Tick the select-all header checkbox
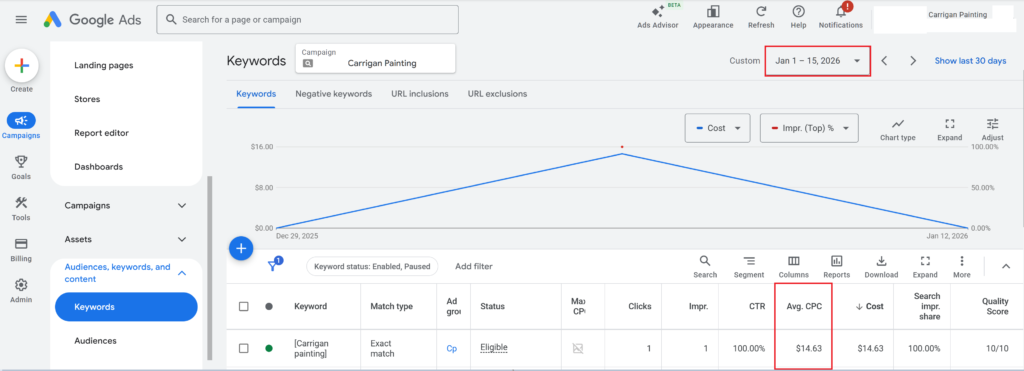Viewport: 1024px width, 371px height. click(x=244, y=306)
